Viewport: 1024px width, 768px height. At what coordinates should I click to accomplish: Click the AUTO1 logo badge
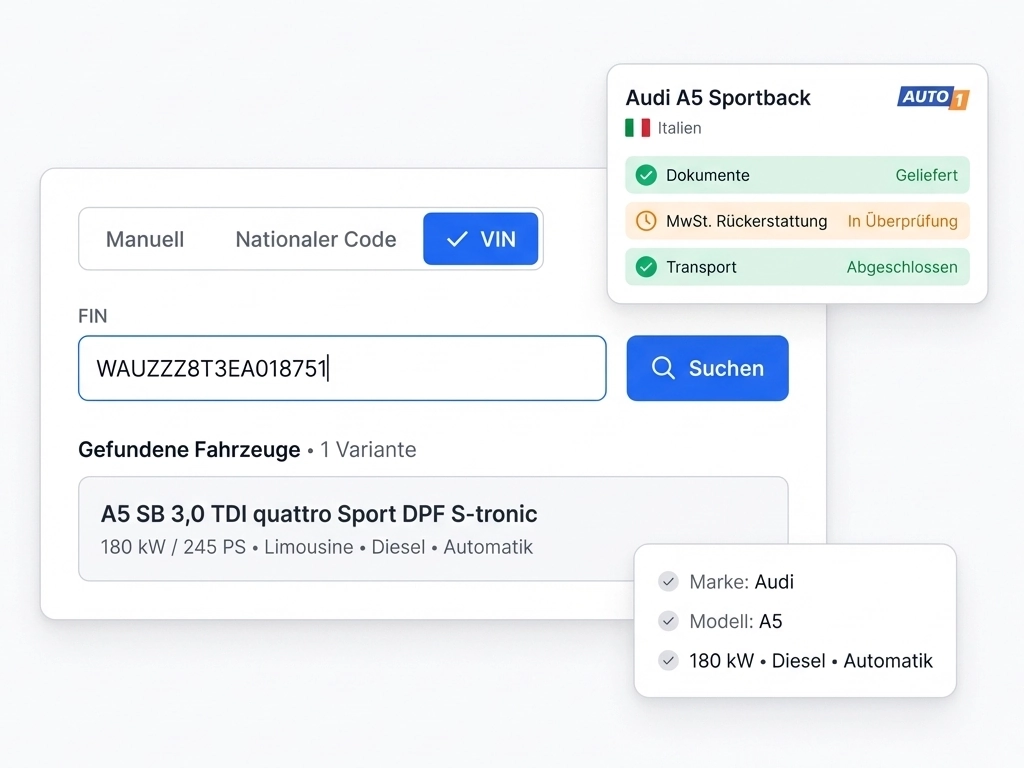[933, 98]
